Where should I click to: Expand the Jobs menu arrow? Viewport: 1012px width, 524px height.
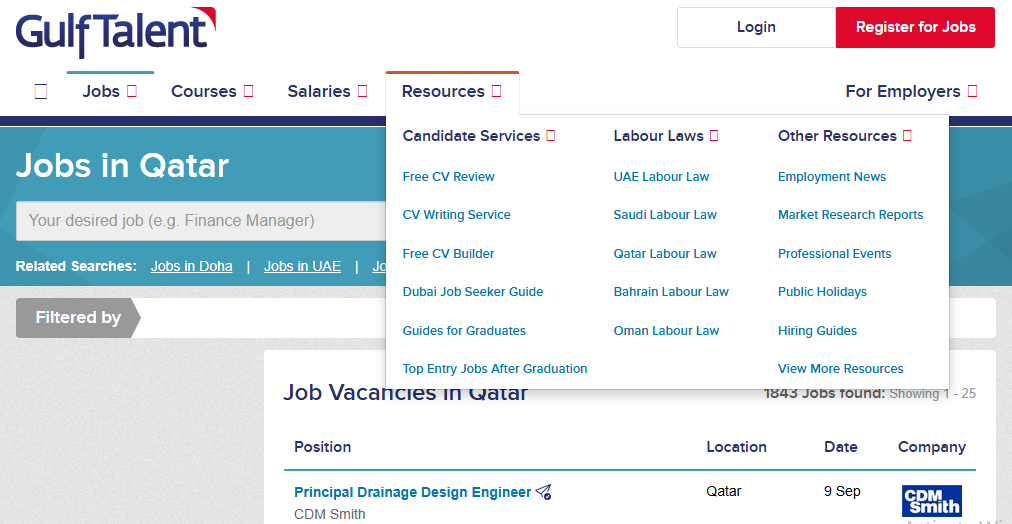132,92
